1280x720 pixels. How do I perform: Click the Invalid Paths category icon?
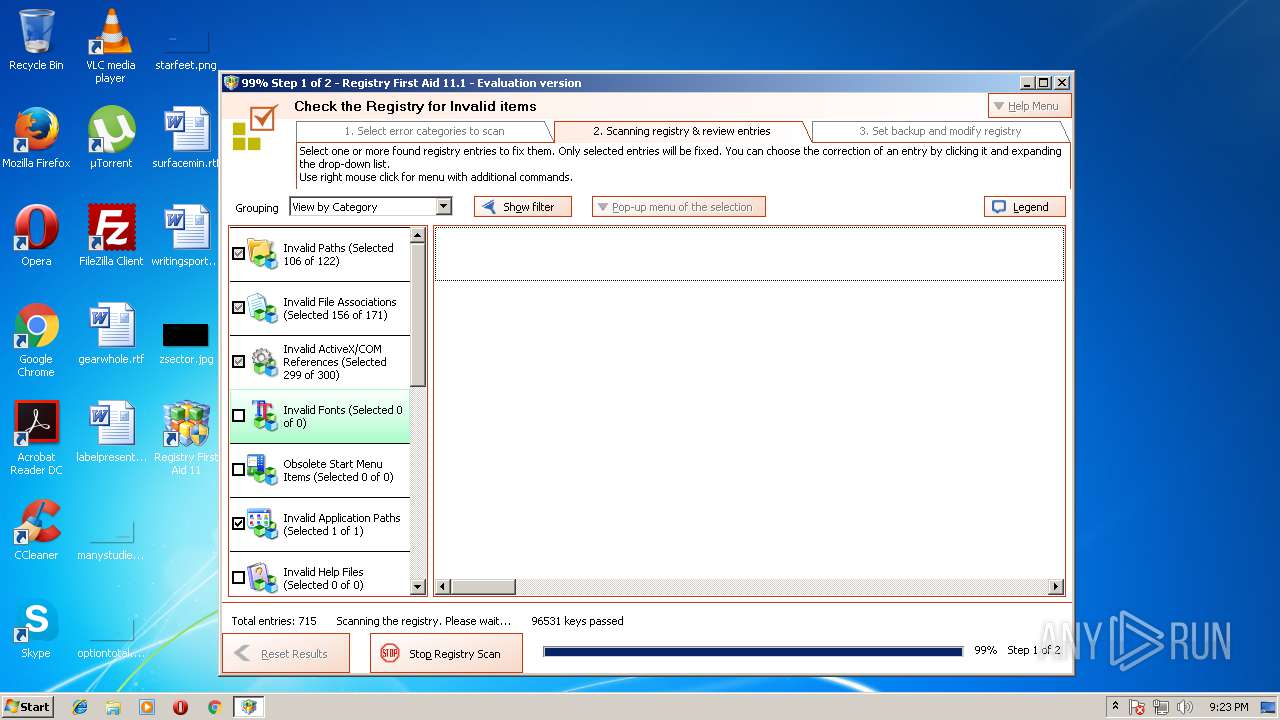pyautogui.click(x=263, y=254)
